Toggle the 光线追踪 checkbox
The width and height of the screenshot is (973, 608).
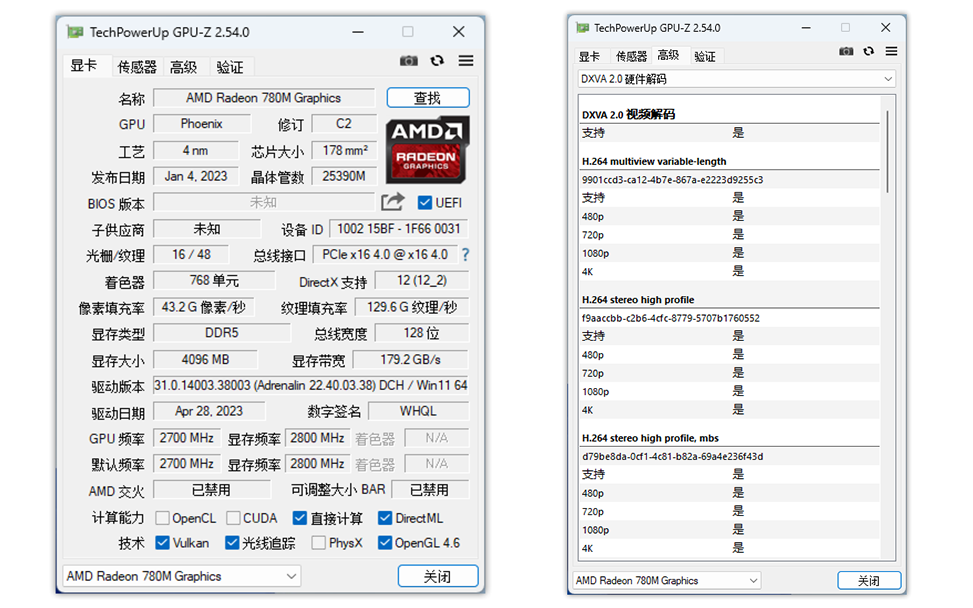click(x=232, y=543)
